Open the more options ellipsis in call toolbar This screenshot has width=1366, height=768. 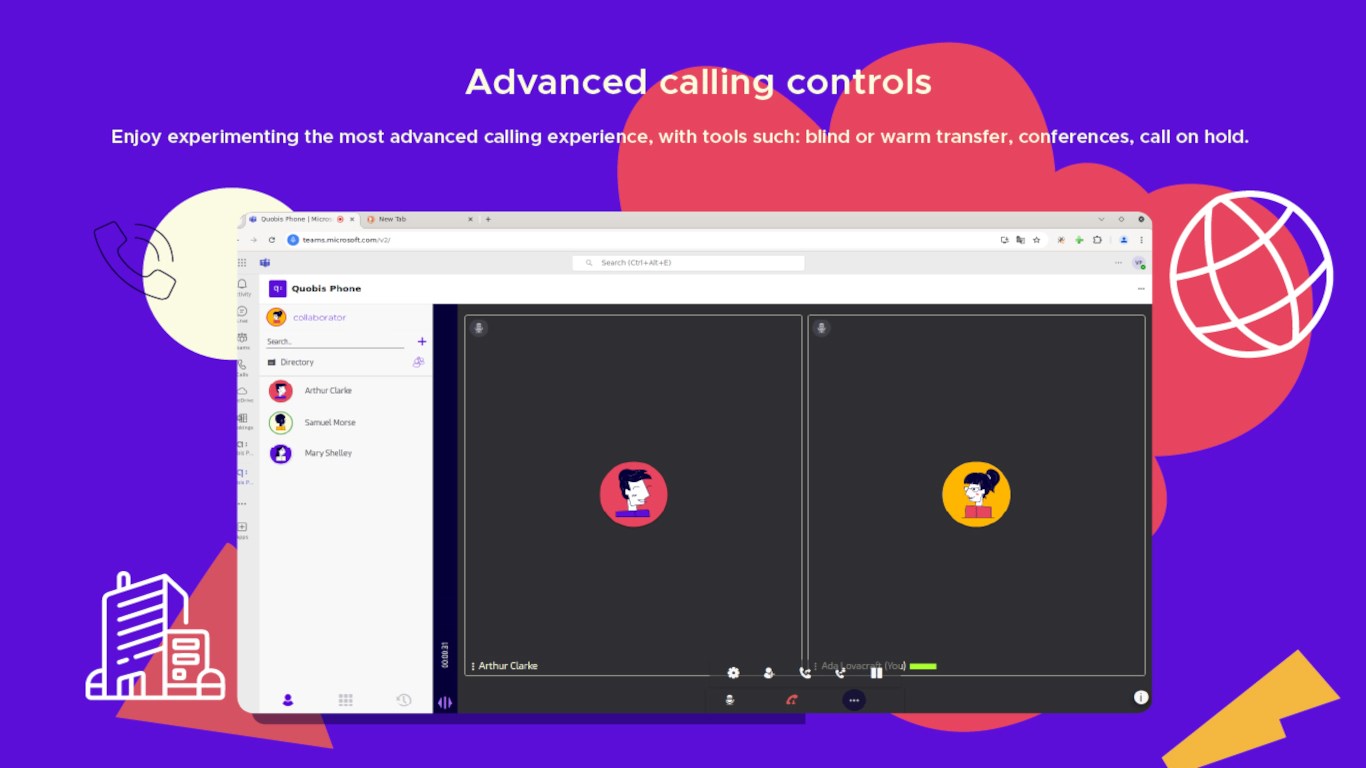853,700
